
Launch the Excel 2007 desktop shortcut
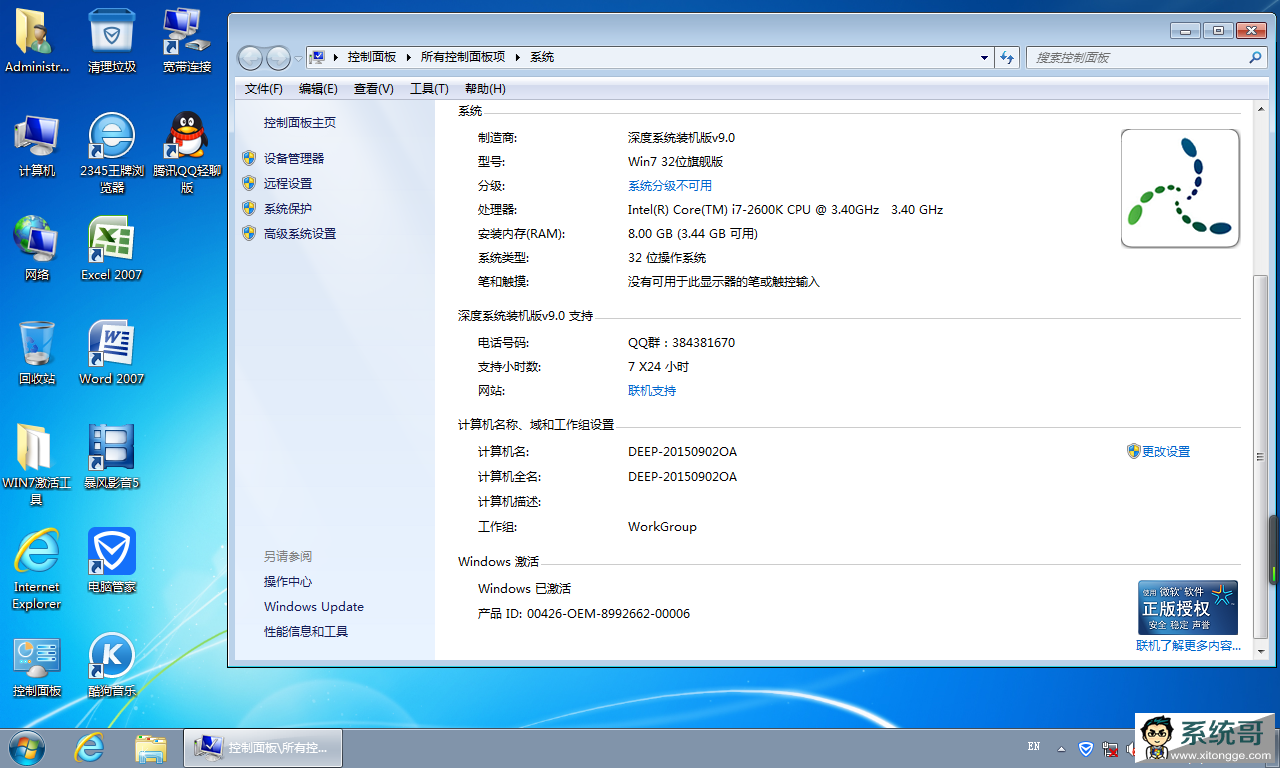click(x=111, y=249)
